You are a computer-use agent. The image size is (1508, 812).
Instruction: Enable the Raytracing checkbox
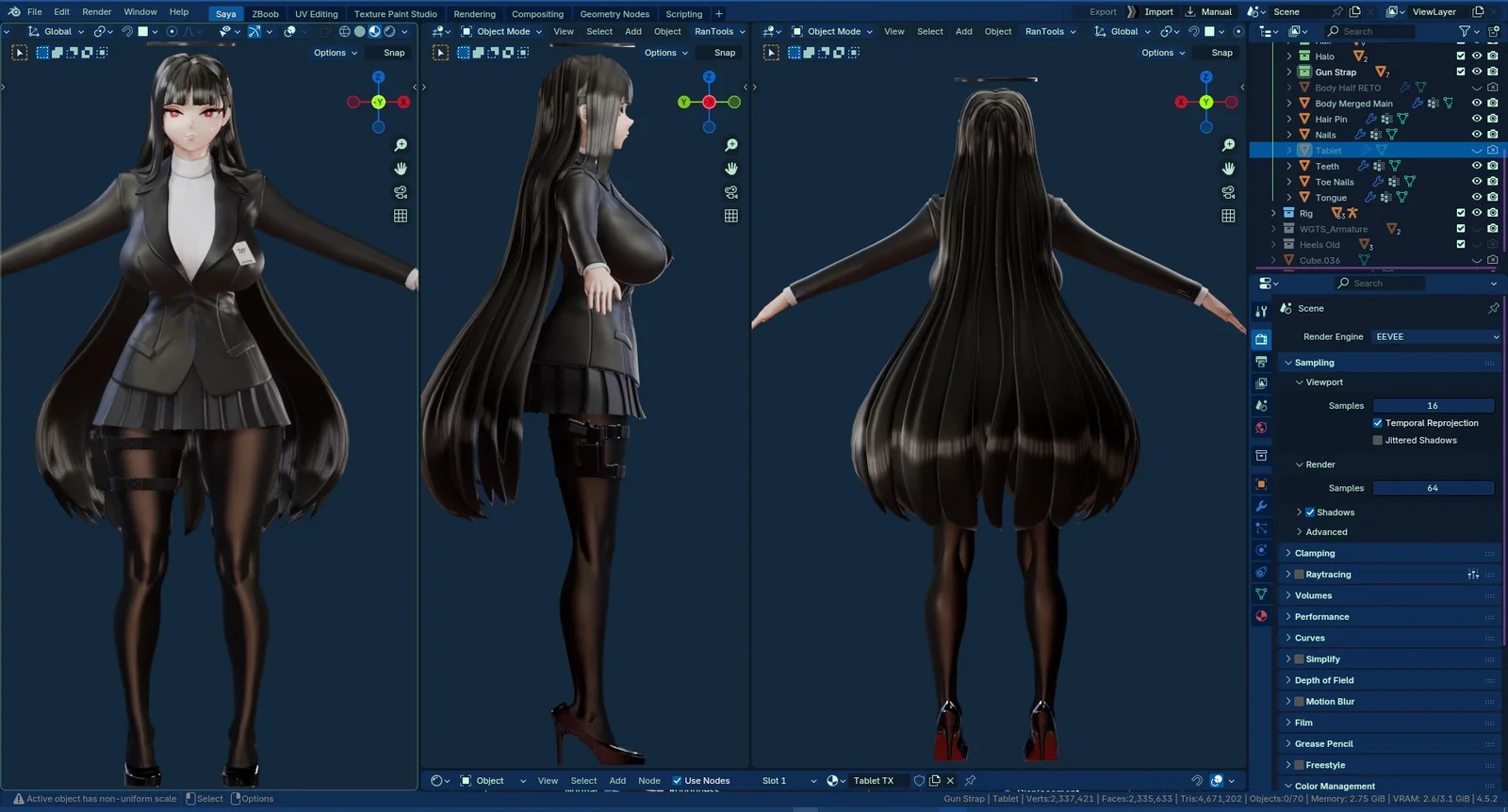tap(1300, 575)
